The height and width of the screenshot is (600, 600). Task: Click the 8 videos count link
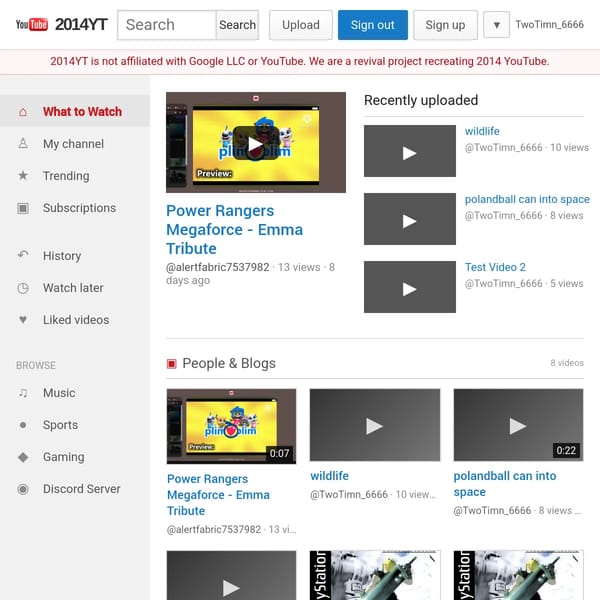coord(567,363)
